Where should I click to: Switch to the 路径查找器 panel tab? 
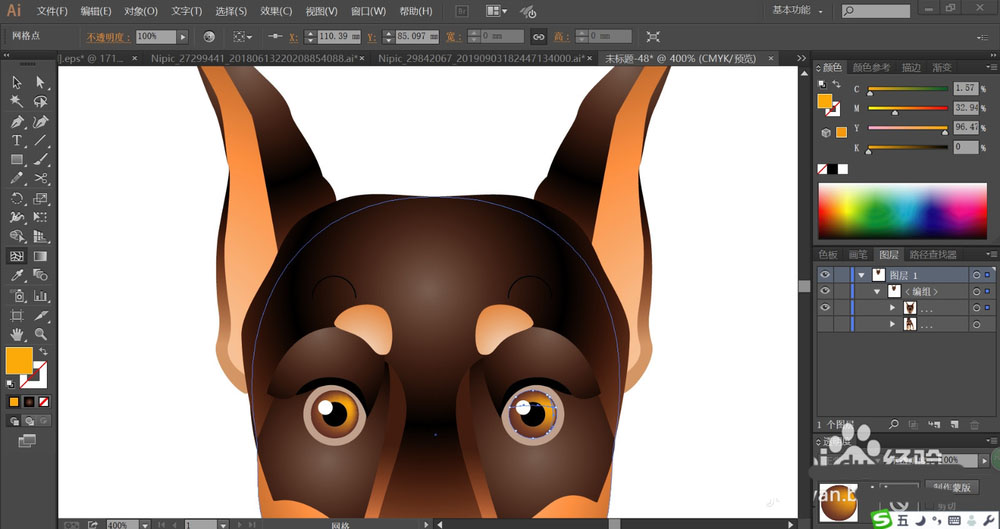coord(931,255)
